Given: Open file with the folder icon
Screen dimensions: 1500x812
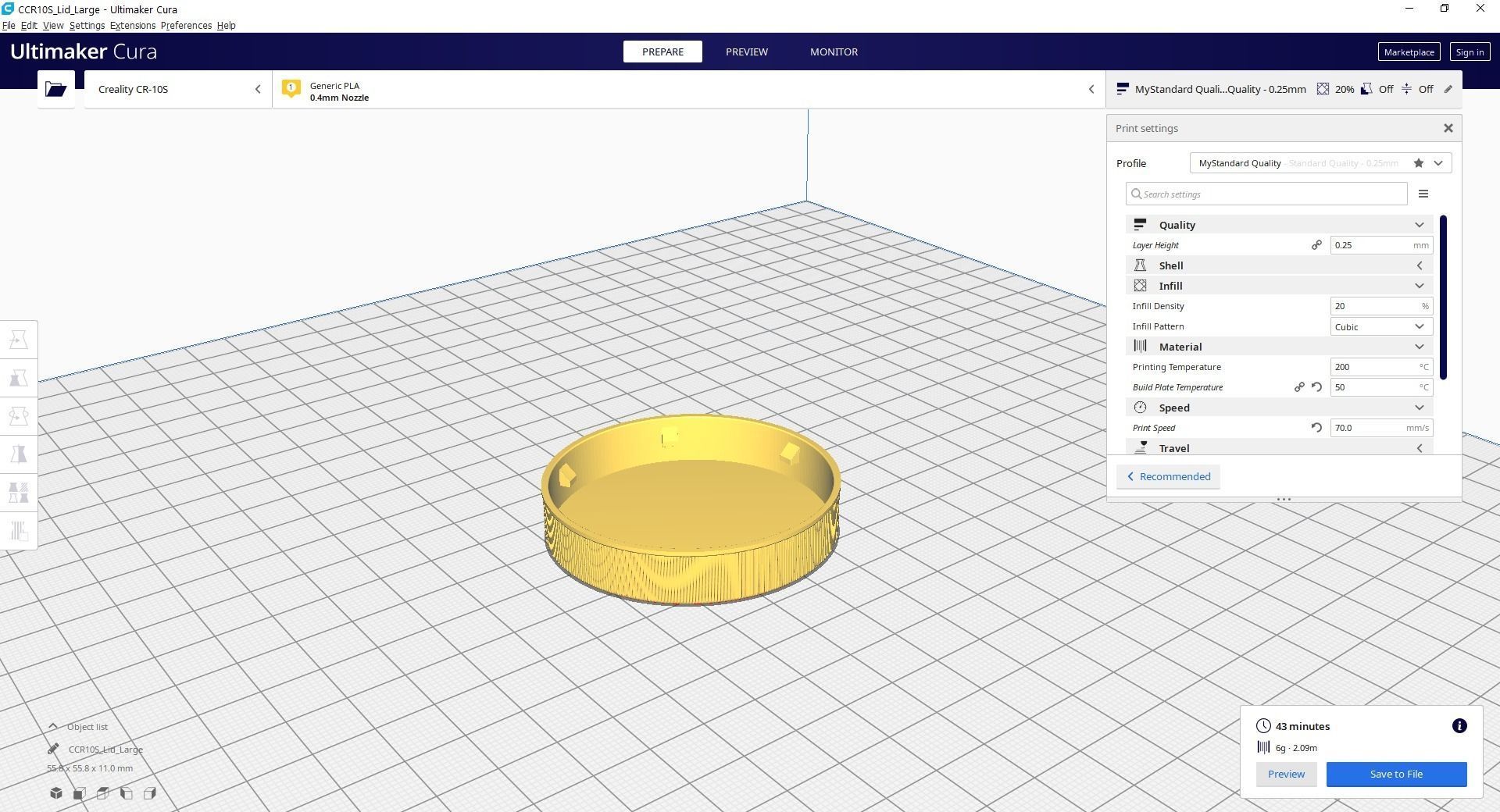Looking at the screenshot, I should 55,89.
